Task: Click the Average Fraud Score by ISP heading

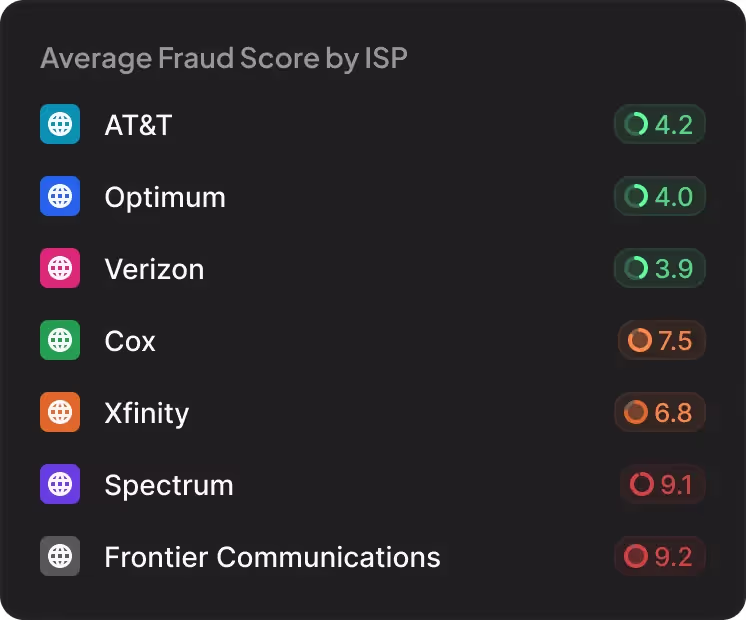Action: (224, 58)
